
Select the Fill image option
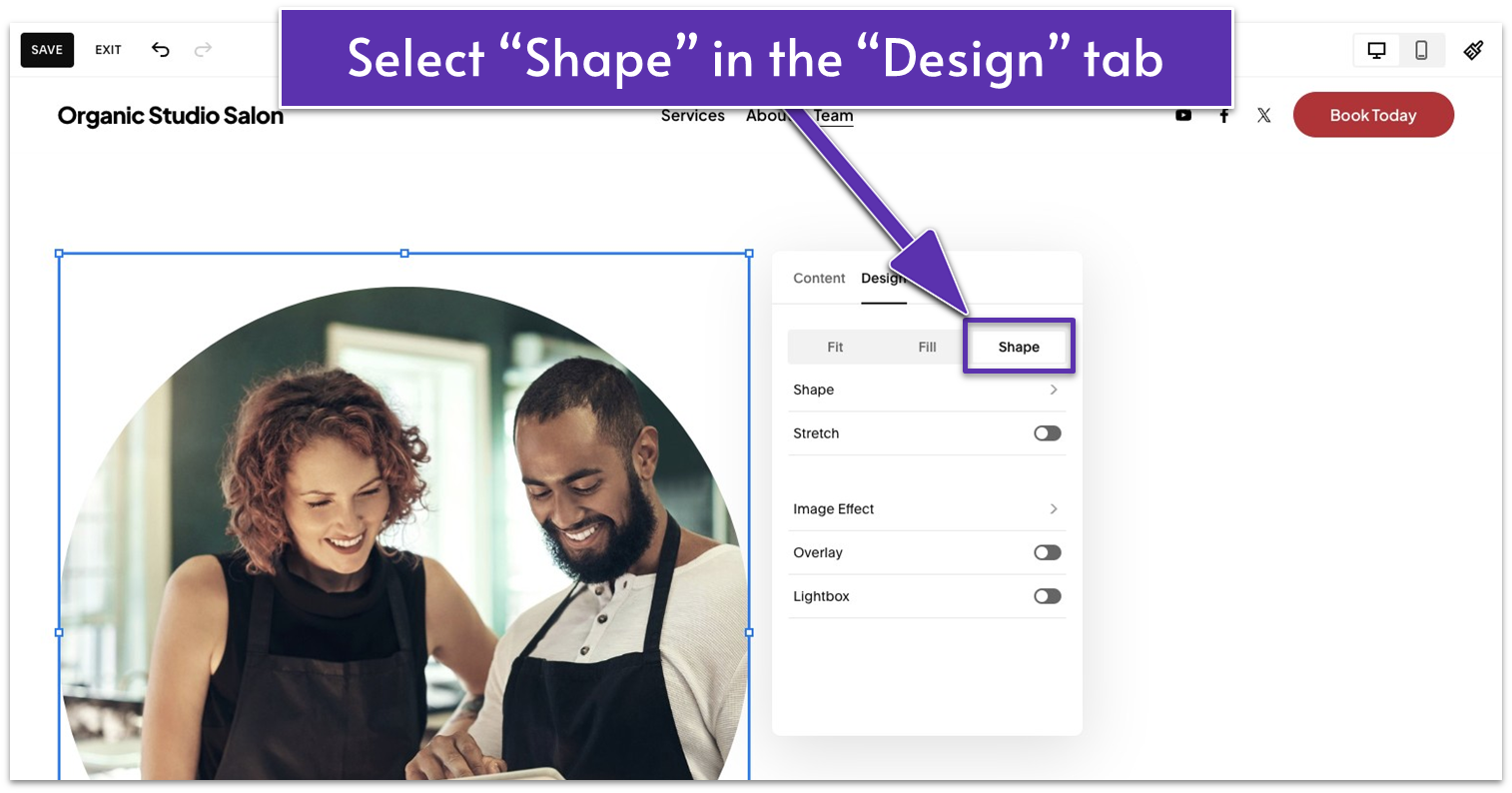927,348
